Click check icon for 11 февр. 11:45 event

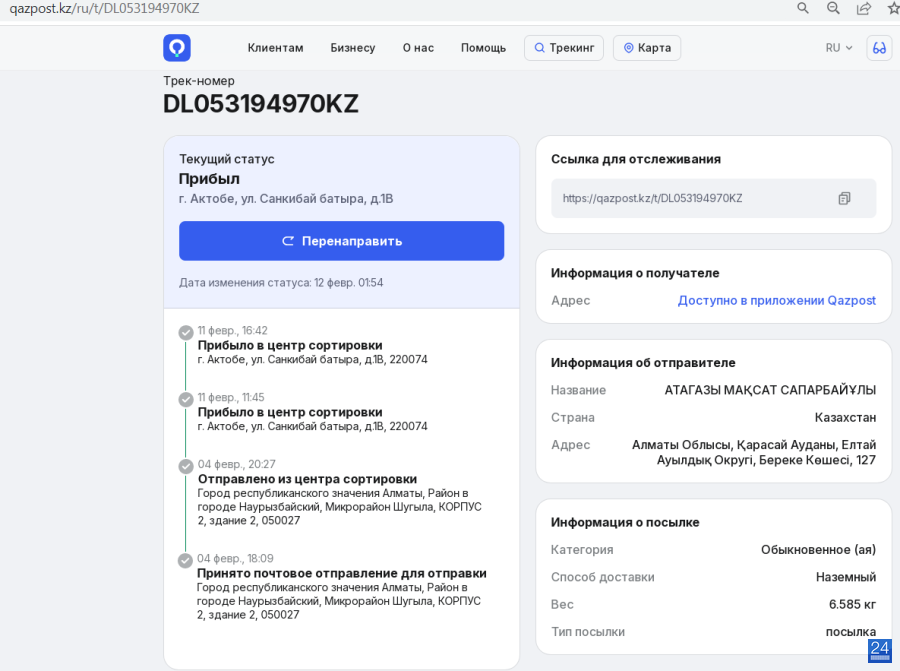[185, 400]
